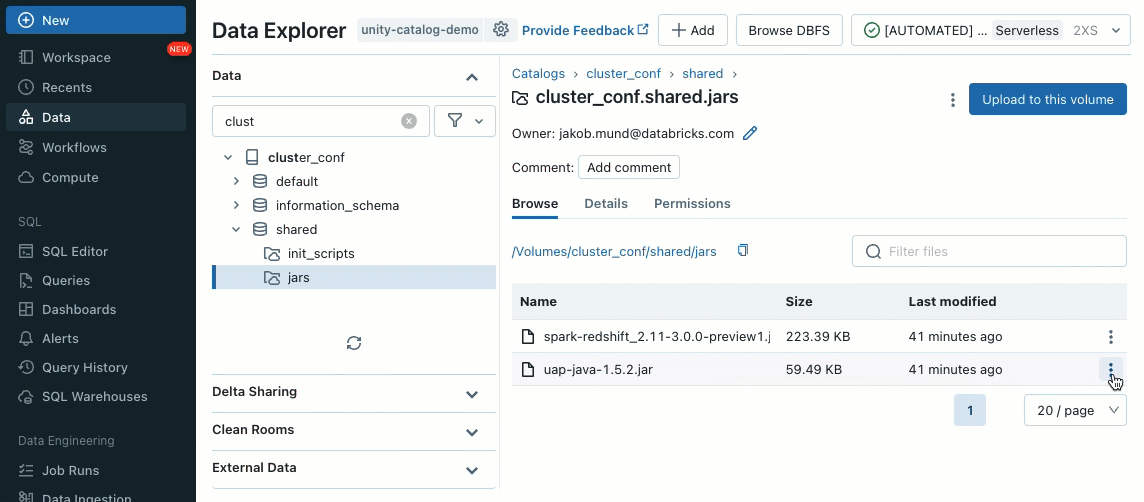Open the kebab menu for uap-java-1.5.2.jar
The height and width of the screenshot is (502, 1144).
click(x=1110, y=370)
